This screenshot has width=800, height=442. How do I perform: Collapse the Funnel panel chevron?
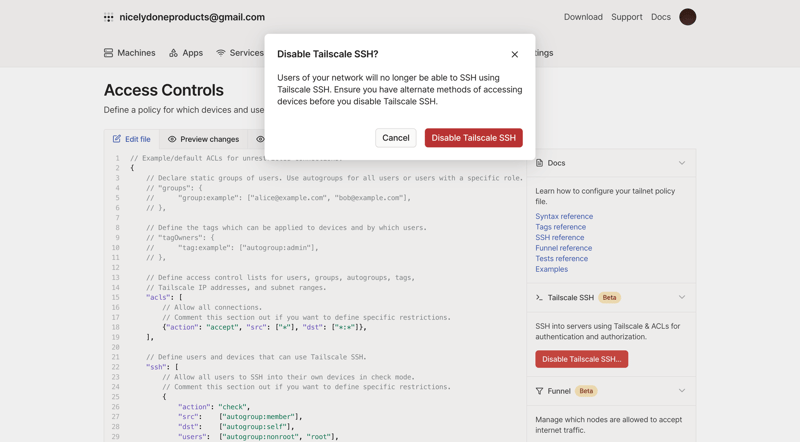pyautogui.click(x=682, y=390)
